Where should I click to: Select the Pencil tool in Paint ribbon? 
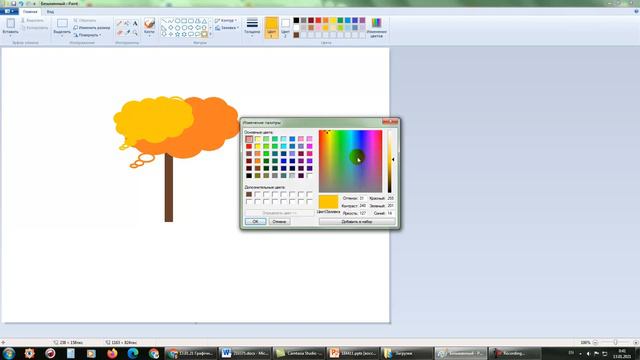pyautogui.click(x=119, y=23)
